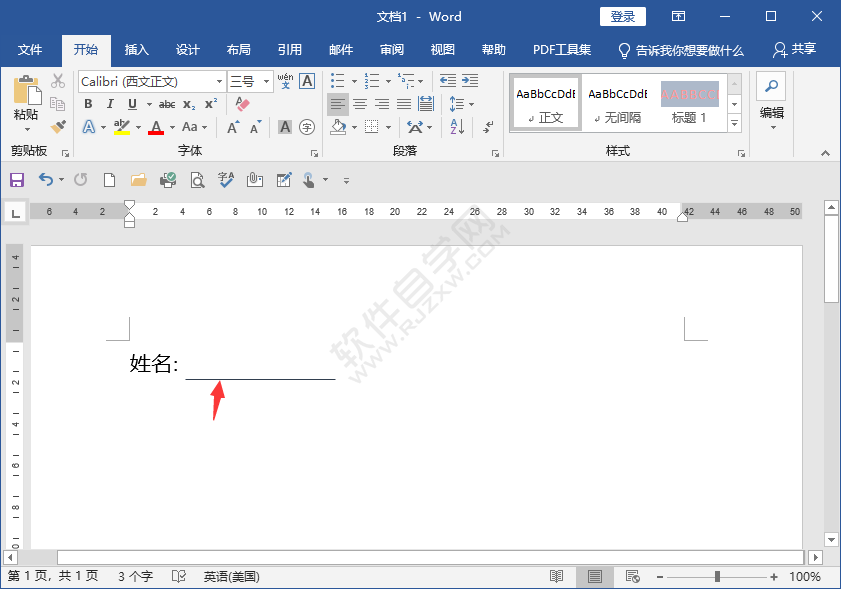Switch to the 引用 tab

[x=290, y=50]
